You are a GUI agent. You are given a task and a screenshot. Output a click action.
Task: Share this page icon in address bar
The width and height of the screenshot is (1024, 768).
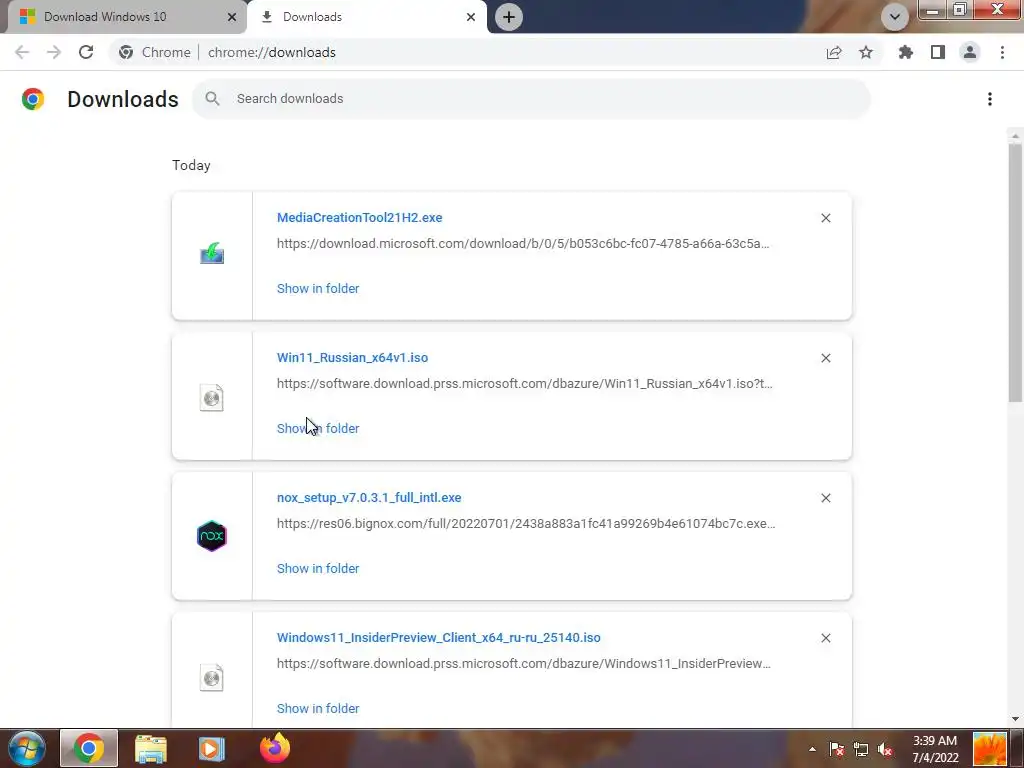point(834,52)
